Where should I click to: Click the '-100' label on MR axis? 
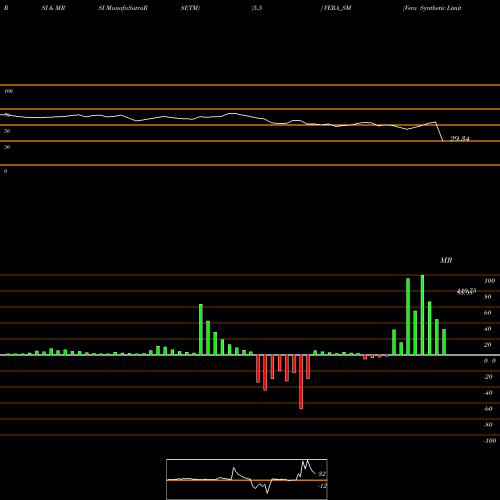(x=490, y=441)
